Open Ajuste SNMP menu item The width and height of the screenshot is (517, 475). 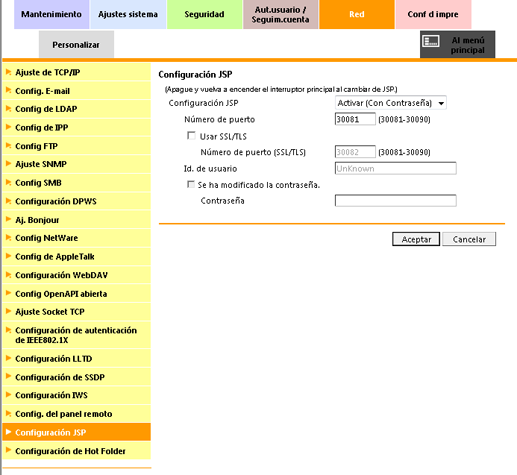pos(76,164)
